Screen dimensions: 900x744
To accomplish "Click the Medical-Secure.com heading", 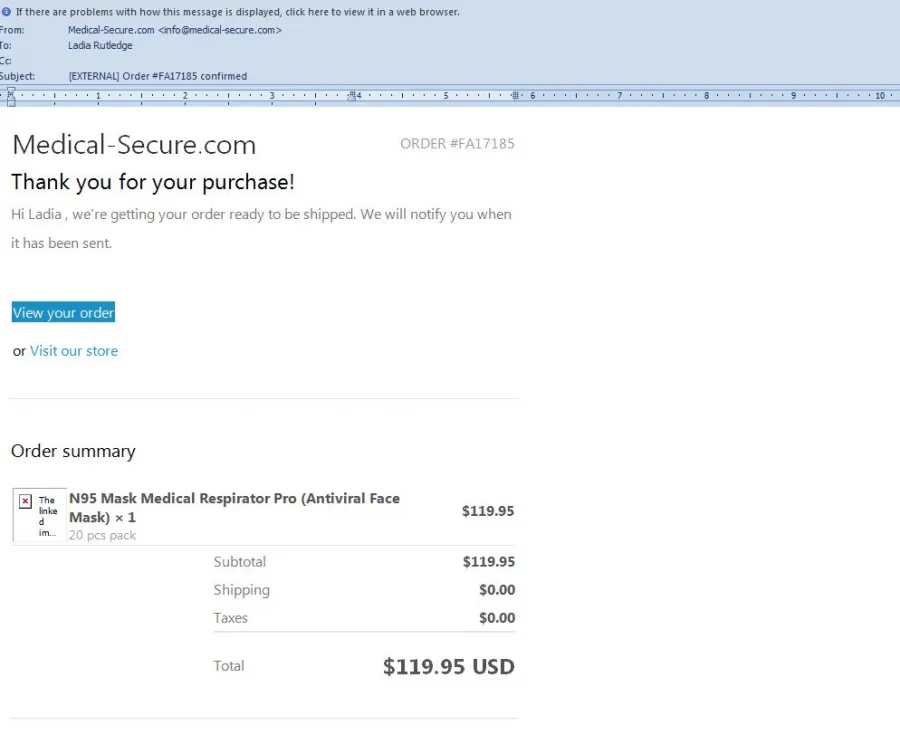I will pyautogui.click(x=134, y=144).
